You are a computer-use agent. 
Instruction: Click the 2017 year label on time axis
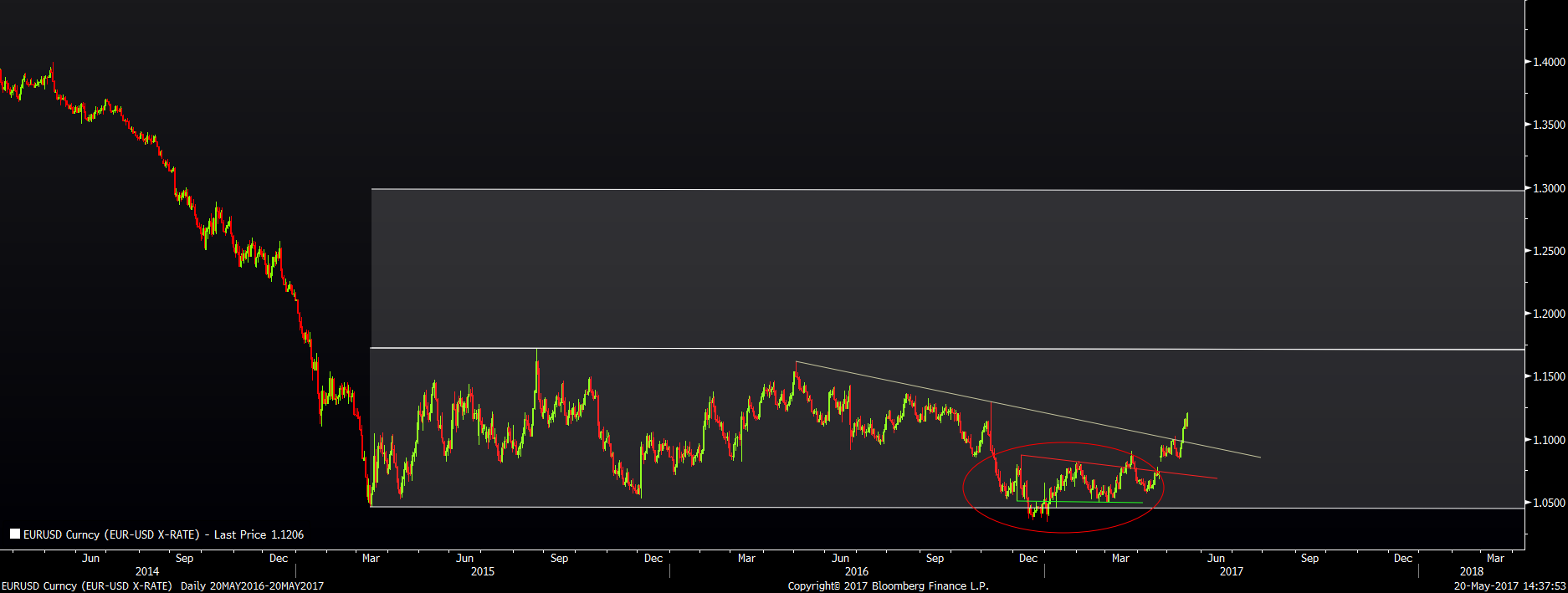click(x=1232, y=571)
